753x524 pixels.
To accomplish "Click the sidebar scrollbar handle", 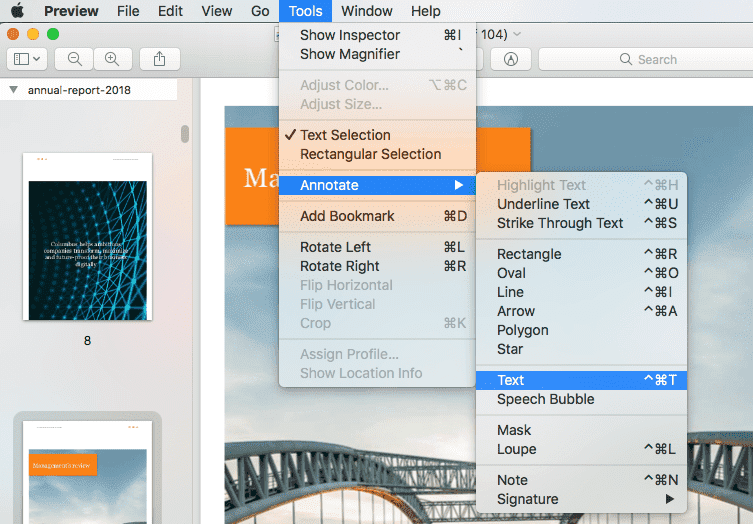I will [x=185, y=134].
